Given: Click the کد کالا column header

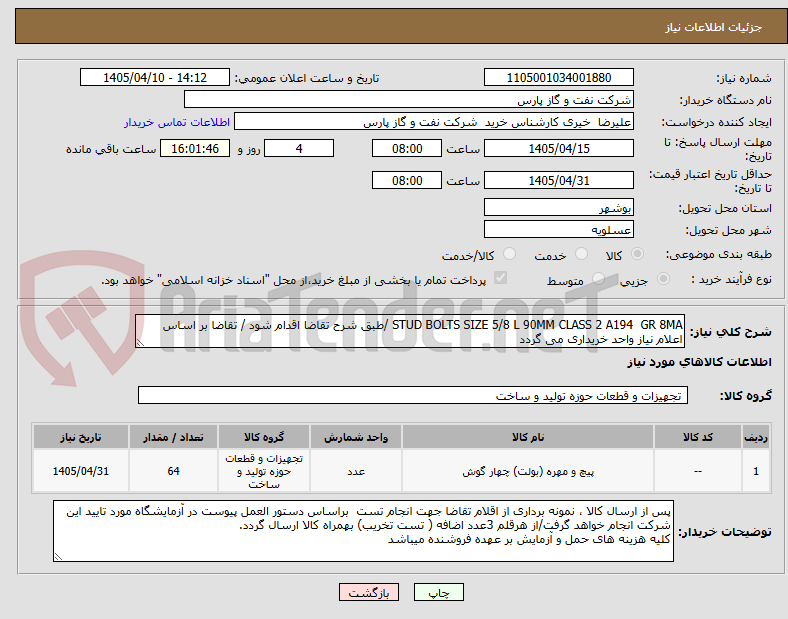Looking at the screenshot, I should coord(698,437).
